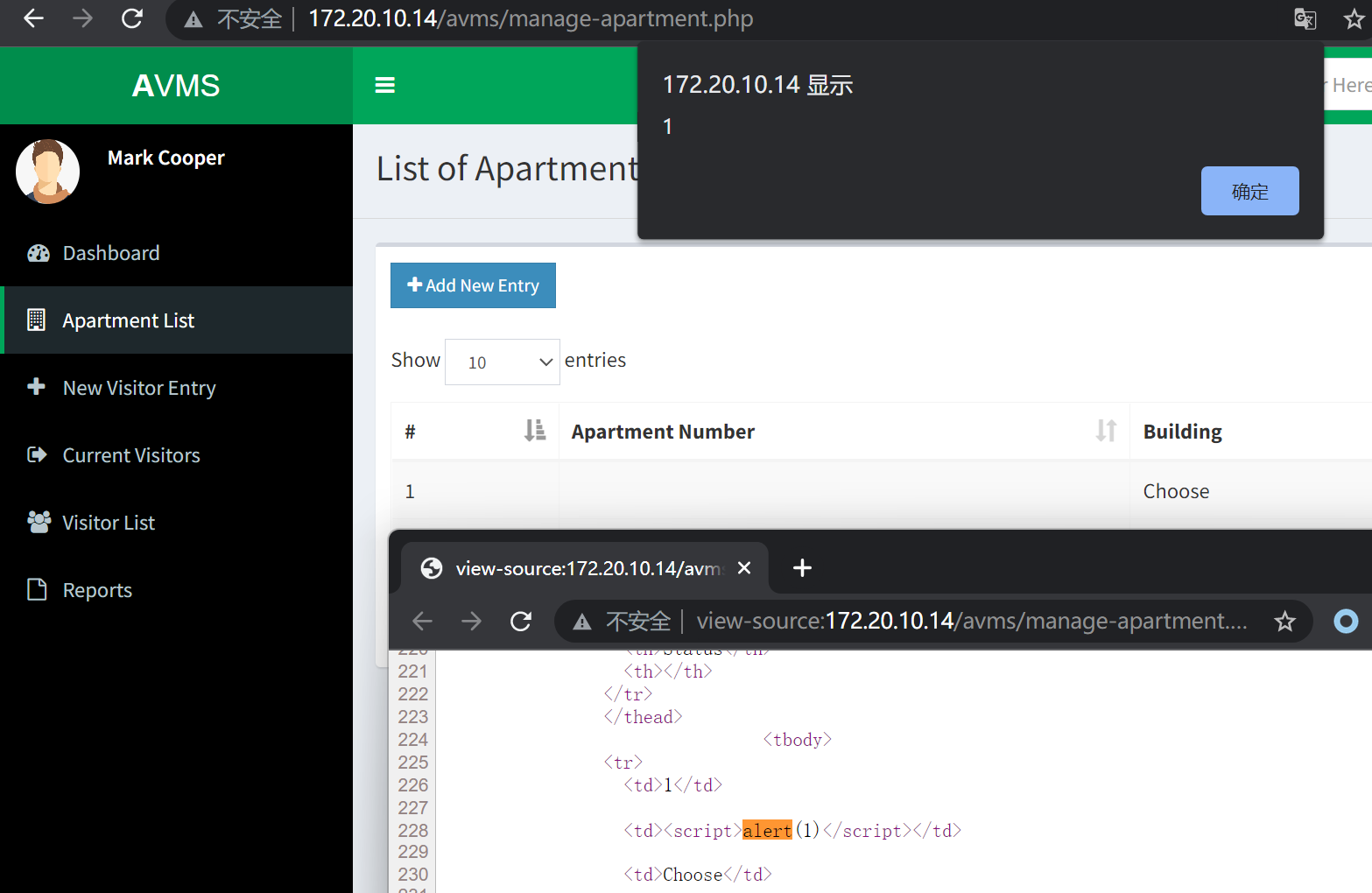Image resolution: width=1372 pixels, height=893 pixels.
Task: Click the New Visitor Entry plus icon
Action: (x=36, y=386)
